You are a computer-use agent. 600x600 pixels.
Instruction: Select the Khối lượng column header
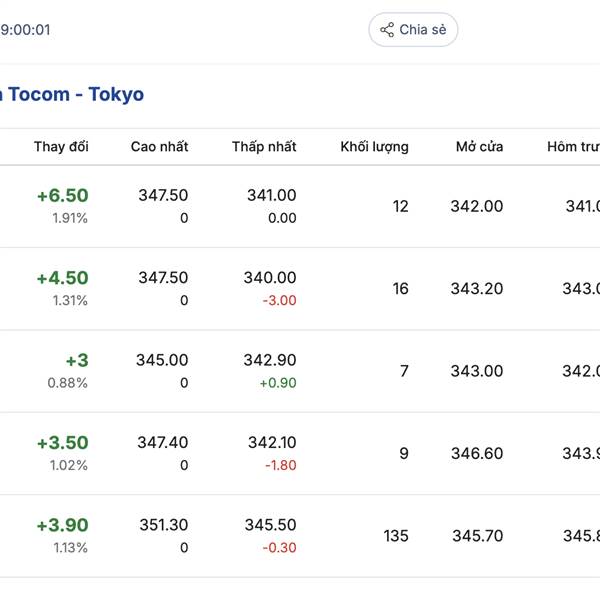coord(374,147)
